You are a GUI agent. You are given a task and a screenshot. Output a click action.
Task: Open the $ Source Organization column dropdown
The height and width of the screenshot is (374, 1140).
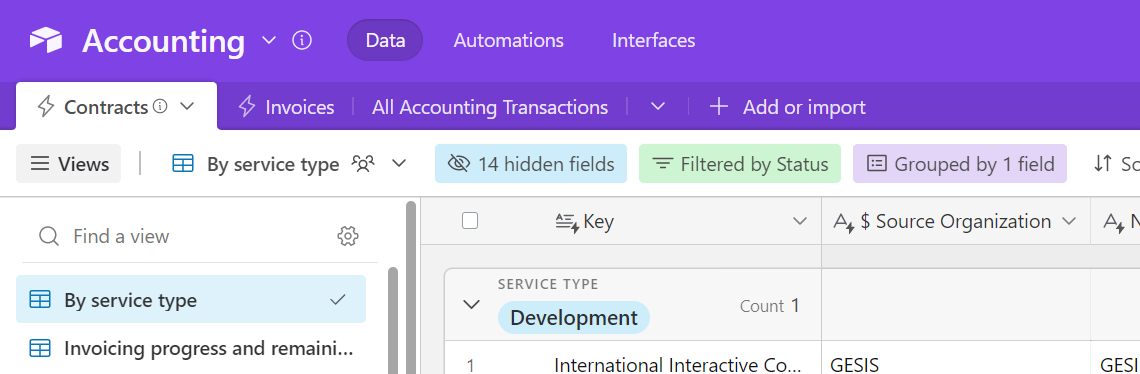point(1069,220)
